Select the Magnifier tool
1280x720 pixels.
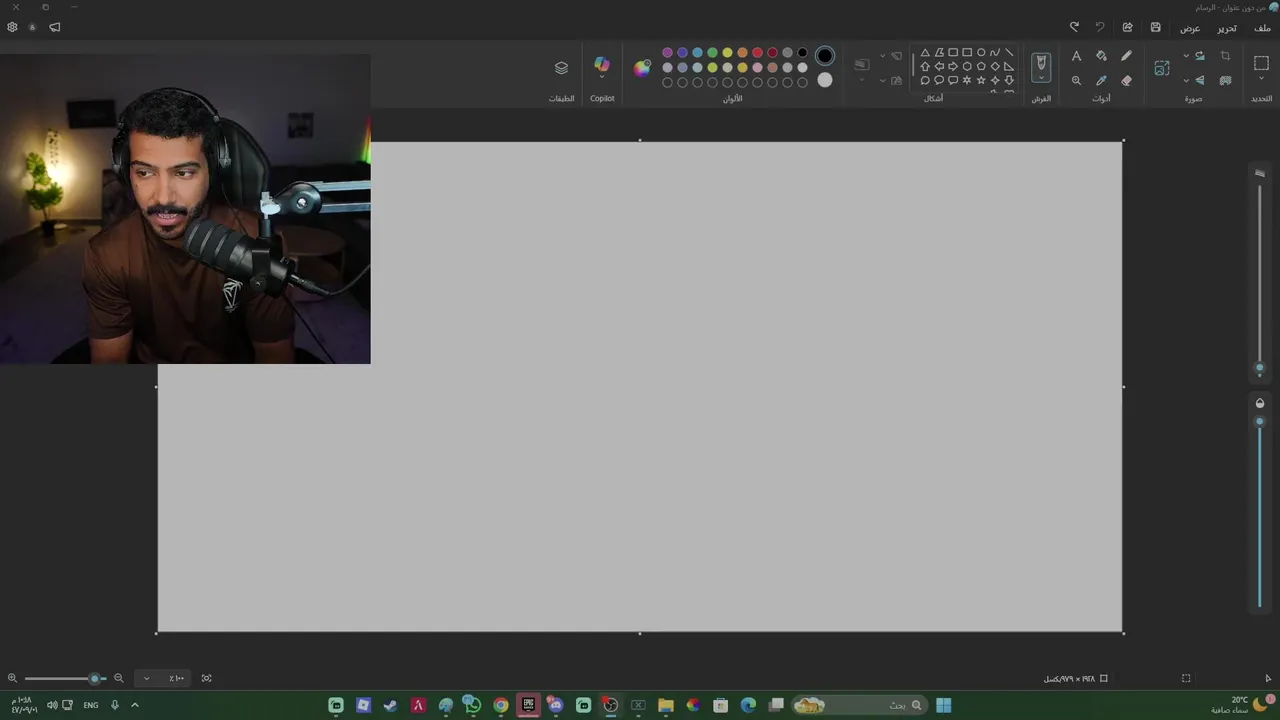pyautogui.click(x=1076, y=81)
